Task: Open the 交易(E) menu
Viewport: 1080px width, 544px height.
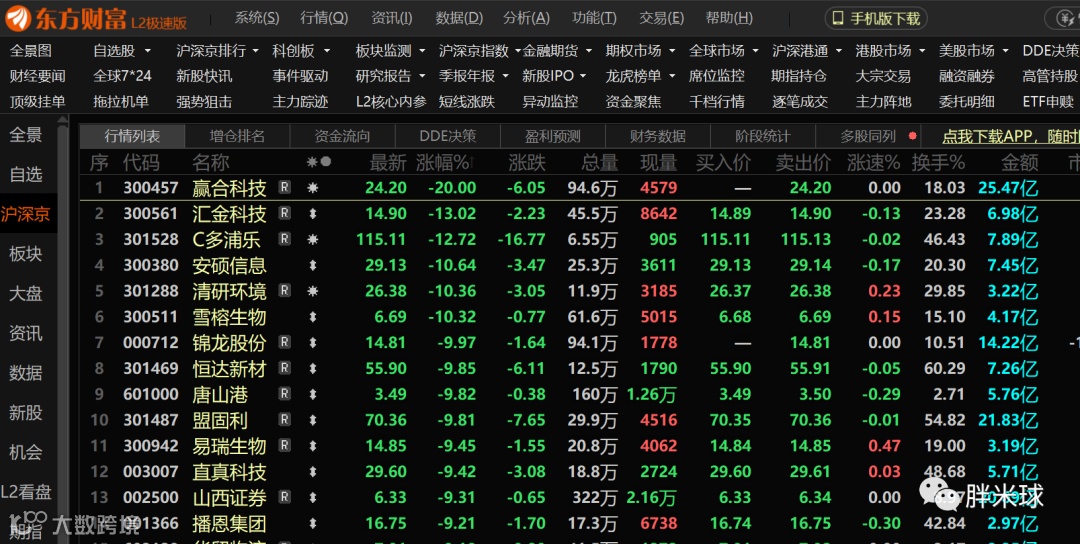Action: point(661,18)
